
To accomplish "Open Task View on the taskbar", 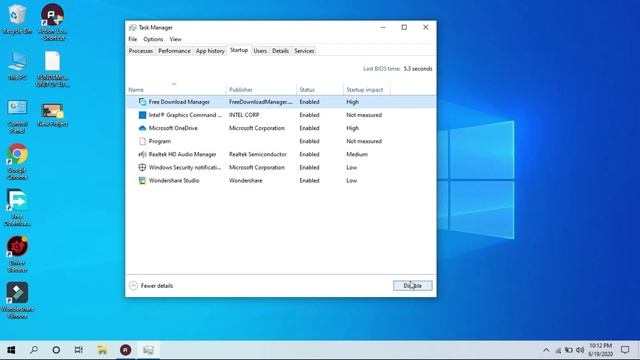I will [x=79, y=350].
